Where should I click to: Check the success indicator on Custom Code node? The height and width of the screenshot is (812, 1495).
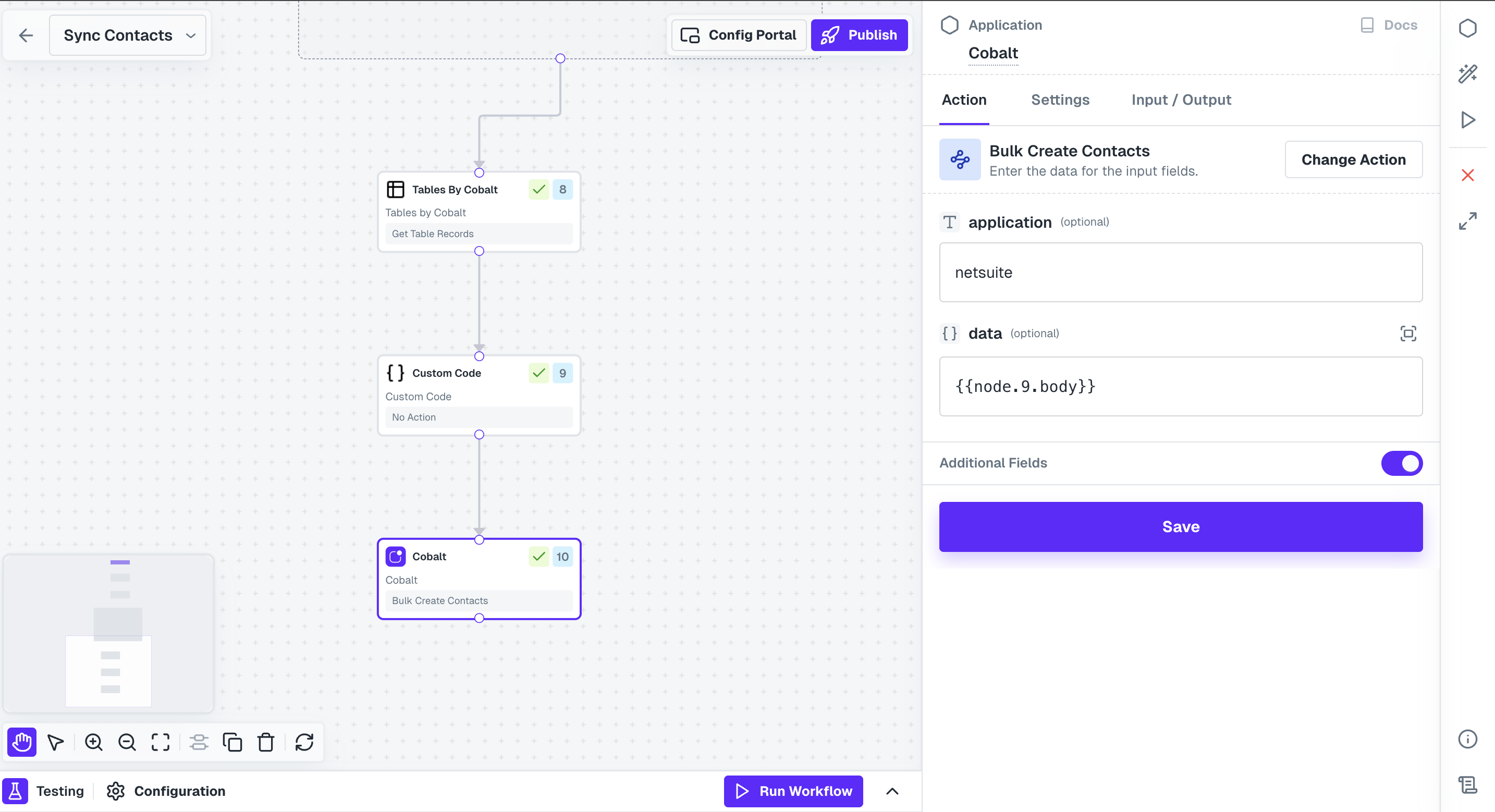(538, 373)
